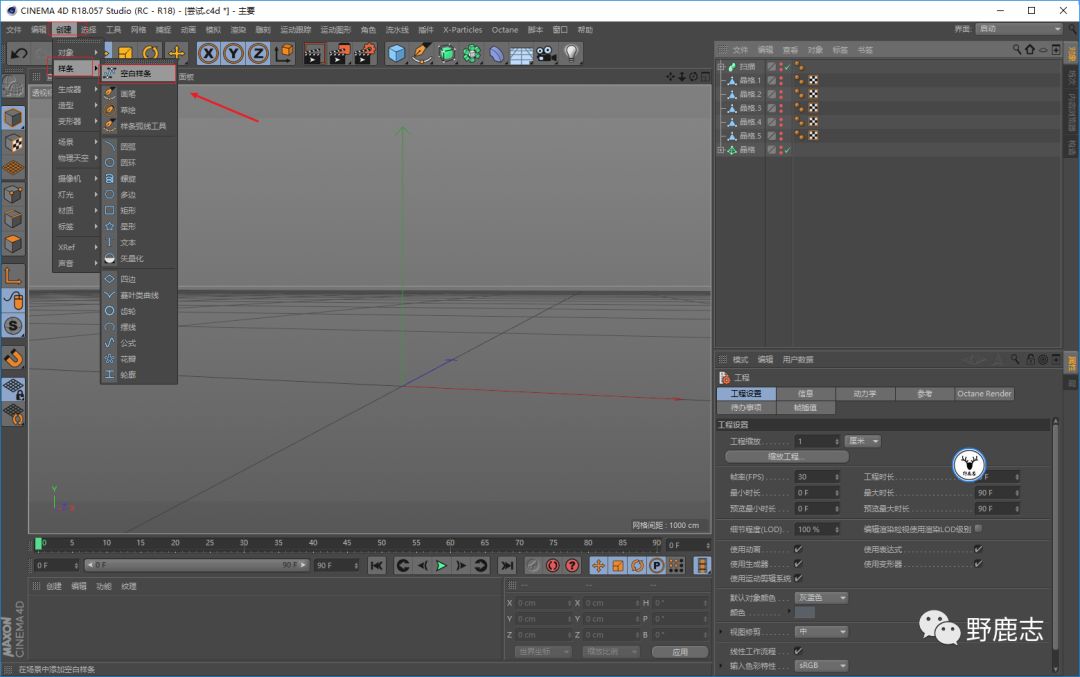
Task: Toggle 线性工作流程 checkbox
Action: (798, 650)
